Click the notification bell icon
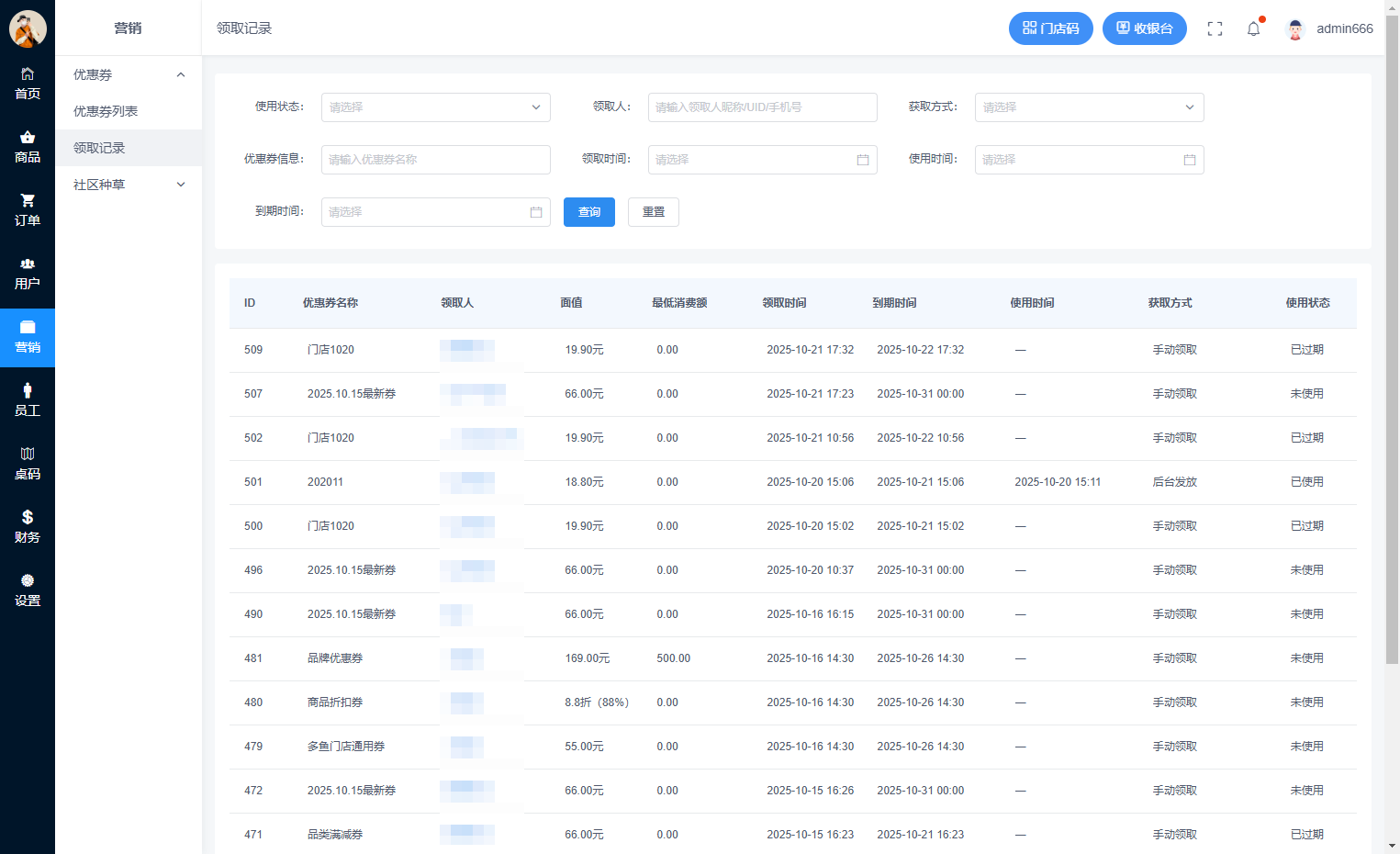 [1253, 28]
